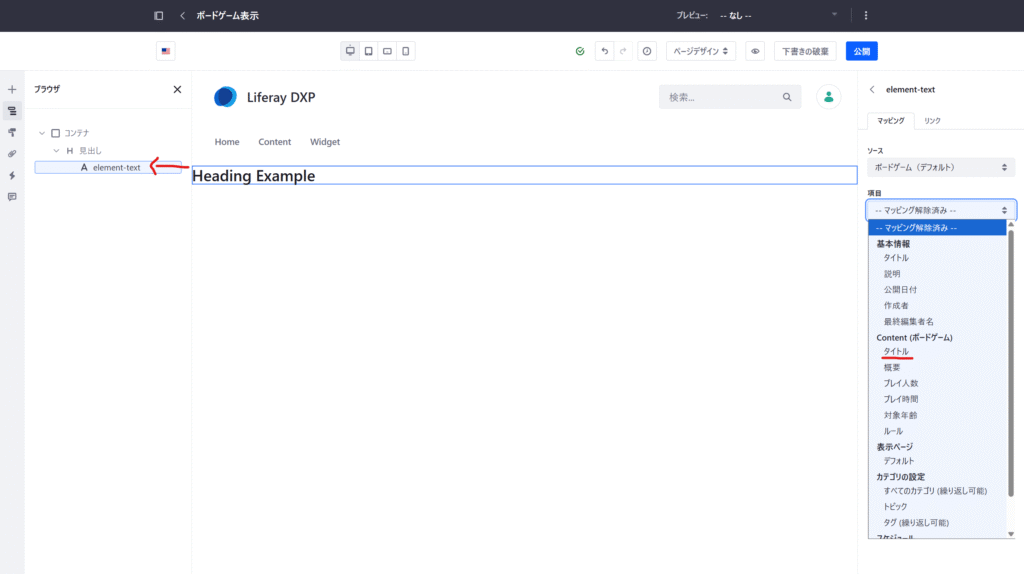Viewport: 1024px width, 574px height.
Task: Collapse the 見出し tree node
Action: click(x=56, y=150)
